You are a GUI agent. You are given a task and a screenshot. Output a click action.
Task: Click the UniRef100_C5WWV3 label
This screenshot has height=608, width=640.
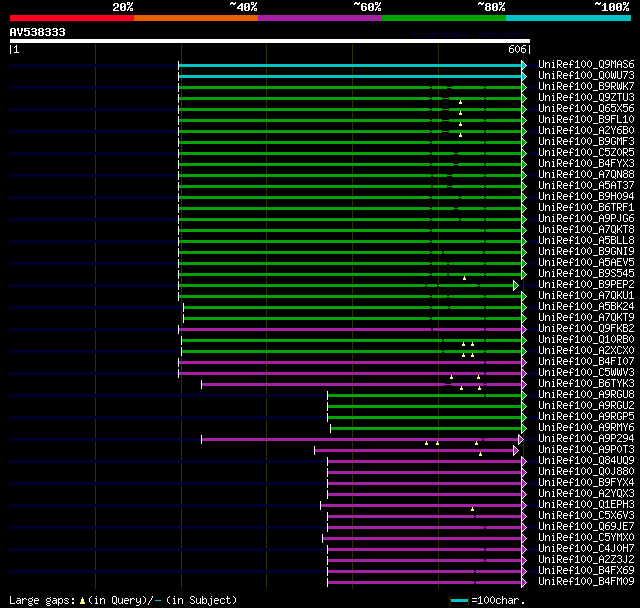point(586,373)
